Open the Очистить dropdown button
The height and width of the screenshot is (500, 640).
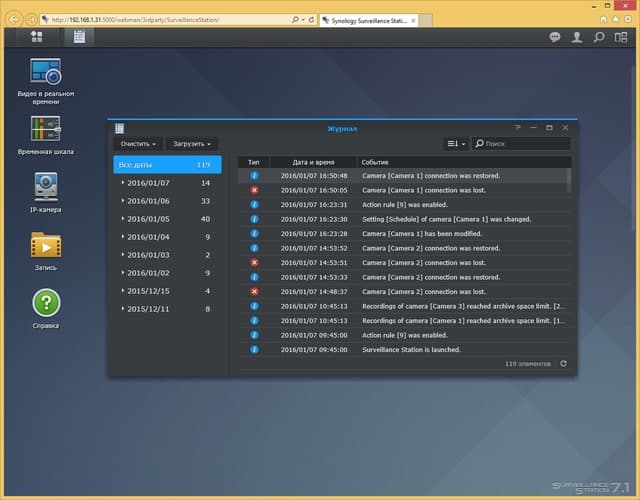click(x=138, y=144)
